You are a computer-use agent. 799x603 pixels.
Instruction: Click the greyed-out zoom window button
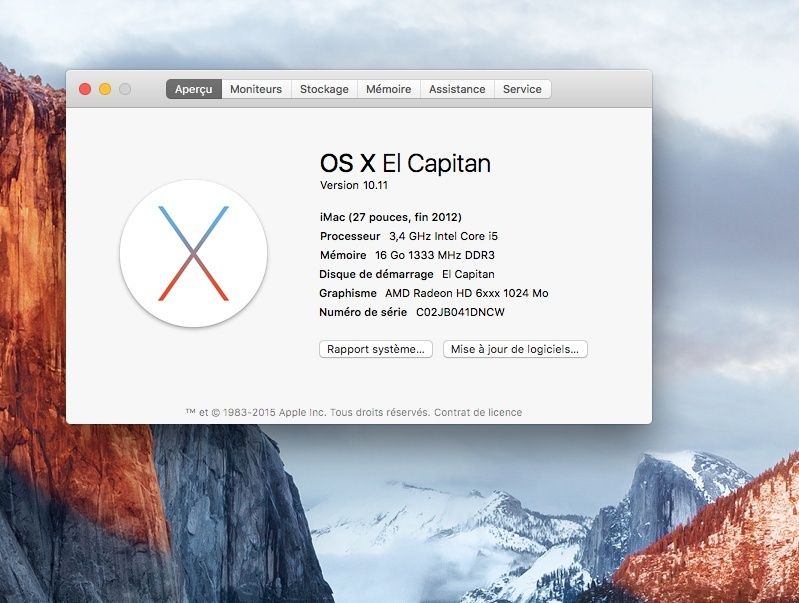125,89
